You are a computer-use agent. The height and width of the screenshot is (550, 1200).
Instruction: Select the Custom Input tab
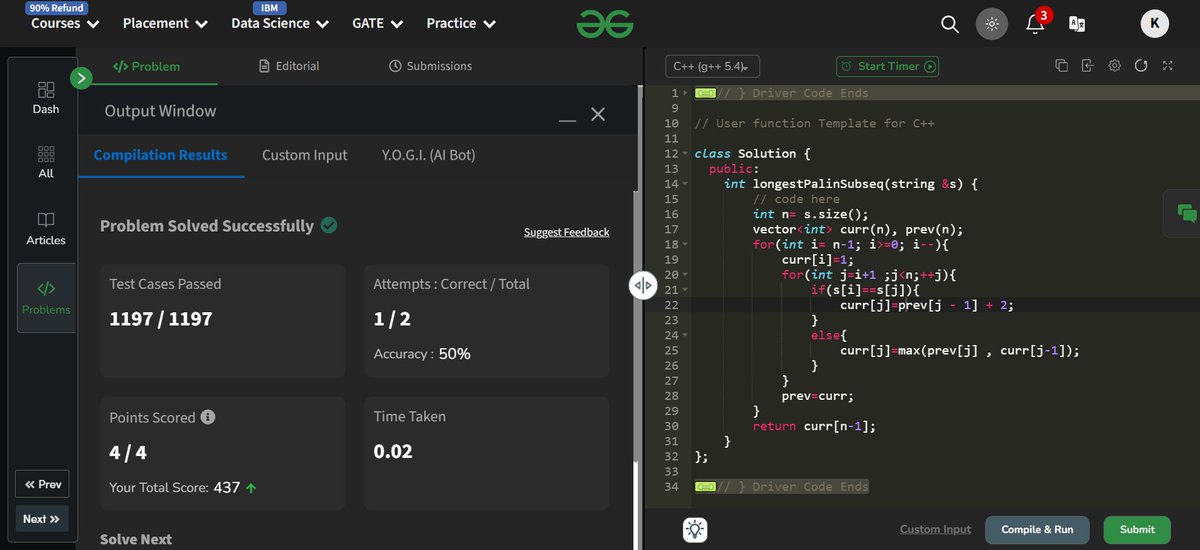tap(305, 155)
